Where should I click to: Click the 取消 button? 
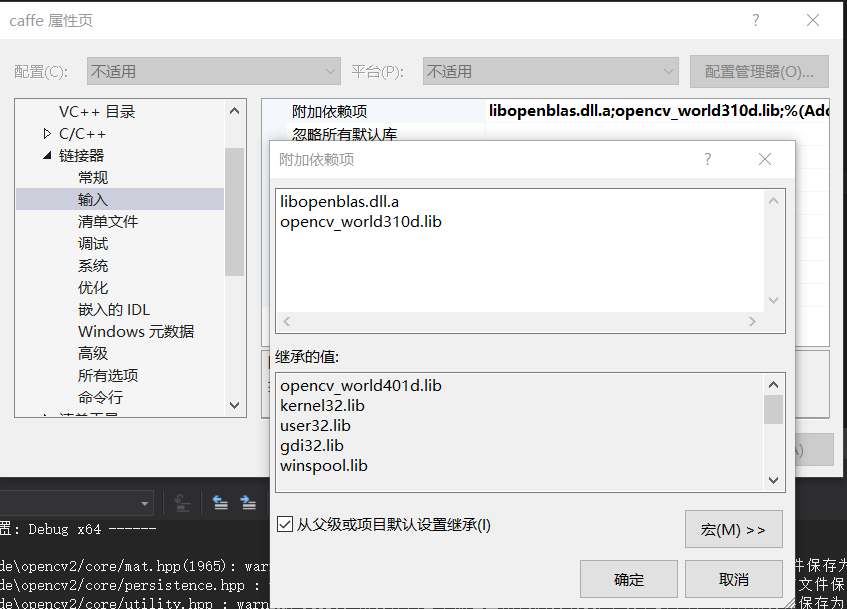733,579
